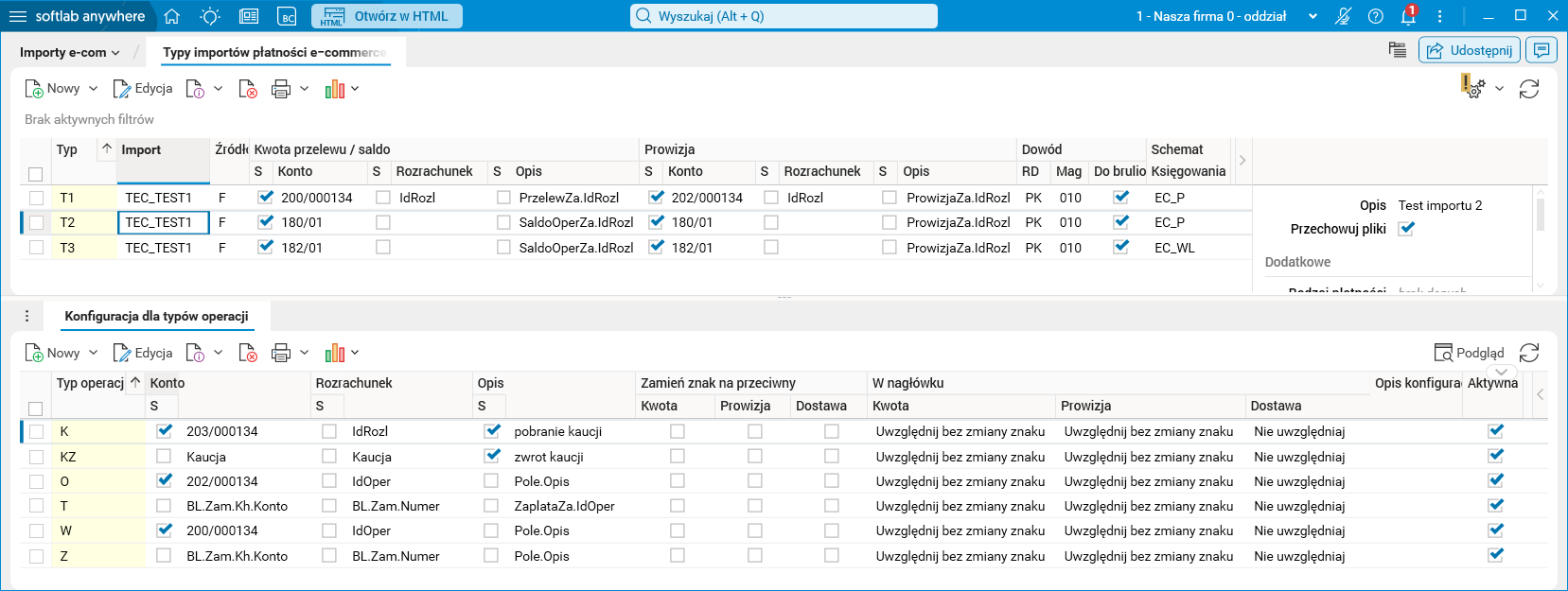Click the BC icon in title bar

click(288, 16)
